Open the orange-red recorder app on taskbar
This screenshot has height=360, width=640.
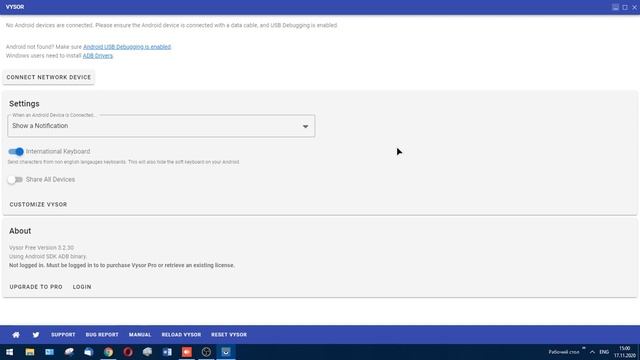187,352
